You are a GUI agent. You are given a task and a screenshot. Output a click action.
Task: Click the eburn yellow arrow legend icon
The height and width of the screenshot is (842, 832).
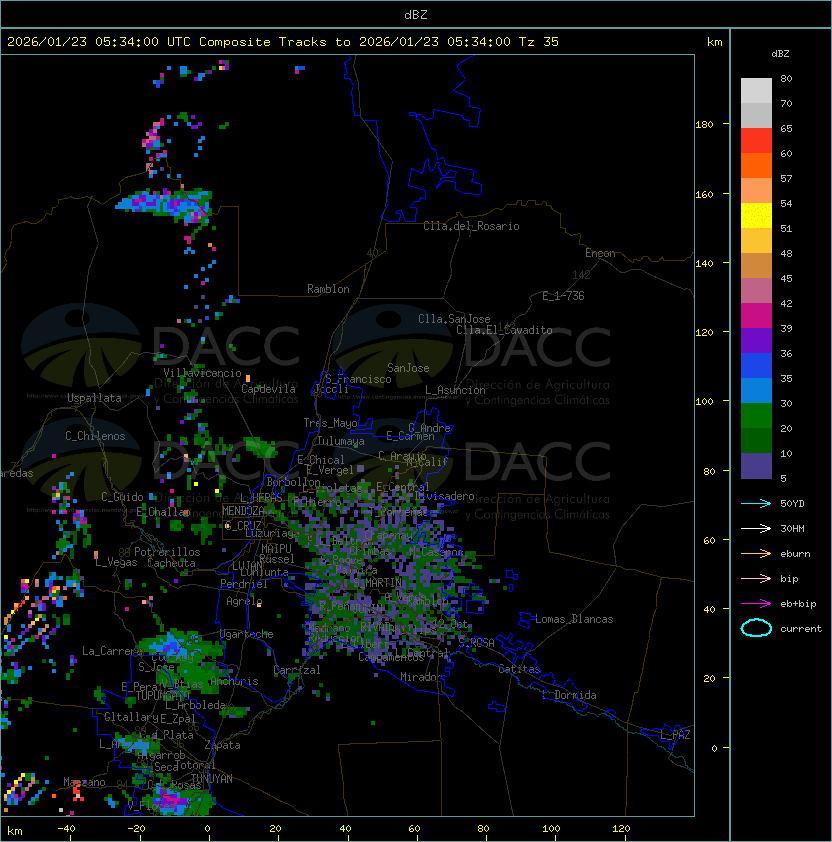756,554
